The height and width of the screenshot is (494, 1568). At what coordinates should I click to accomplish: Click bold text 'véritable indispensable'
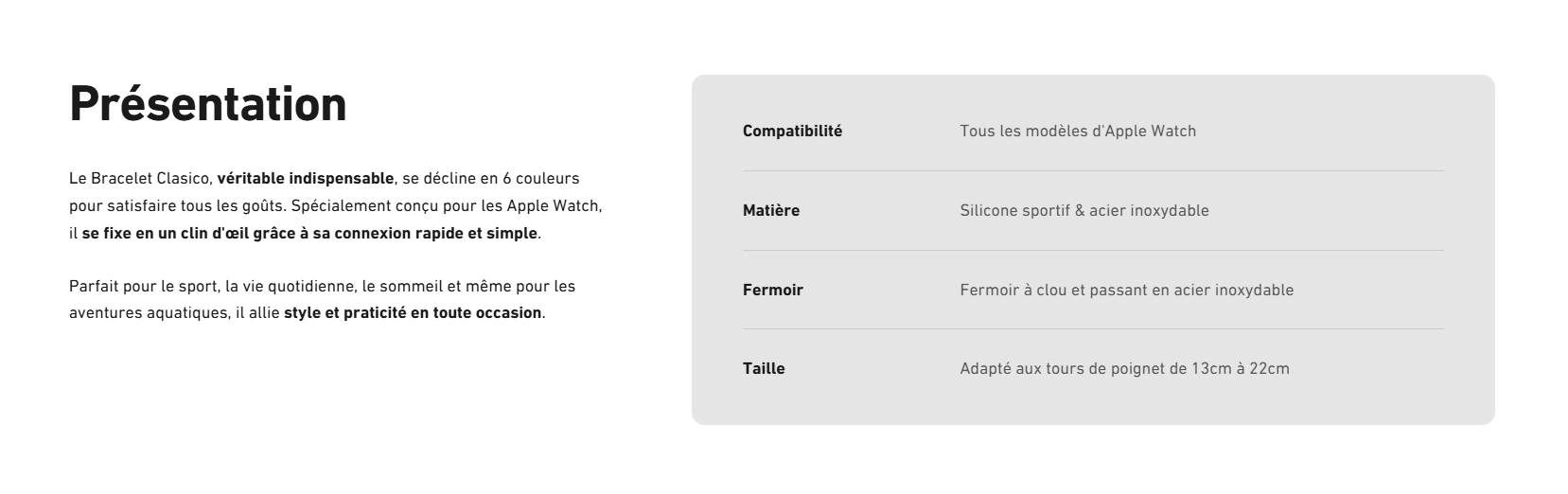pos(306,178)
